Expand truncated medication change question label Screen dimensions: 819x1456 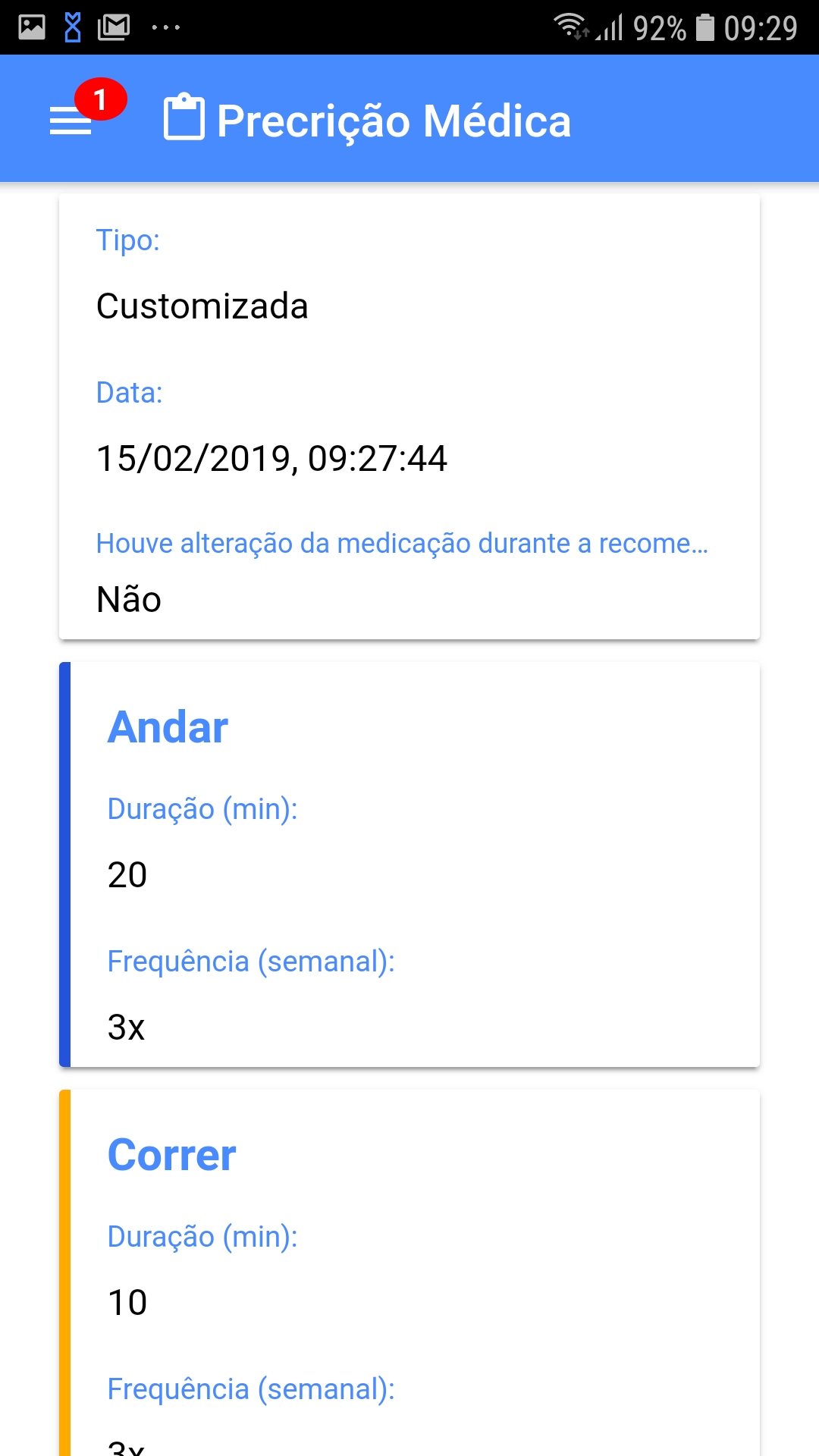[402, 543]
